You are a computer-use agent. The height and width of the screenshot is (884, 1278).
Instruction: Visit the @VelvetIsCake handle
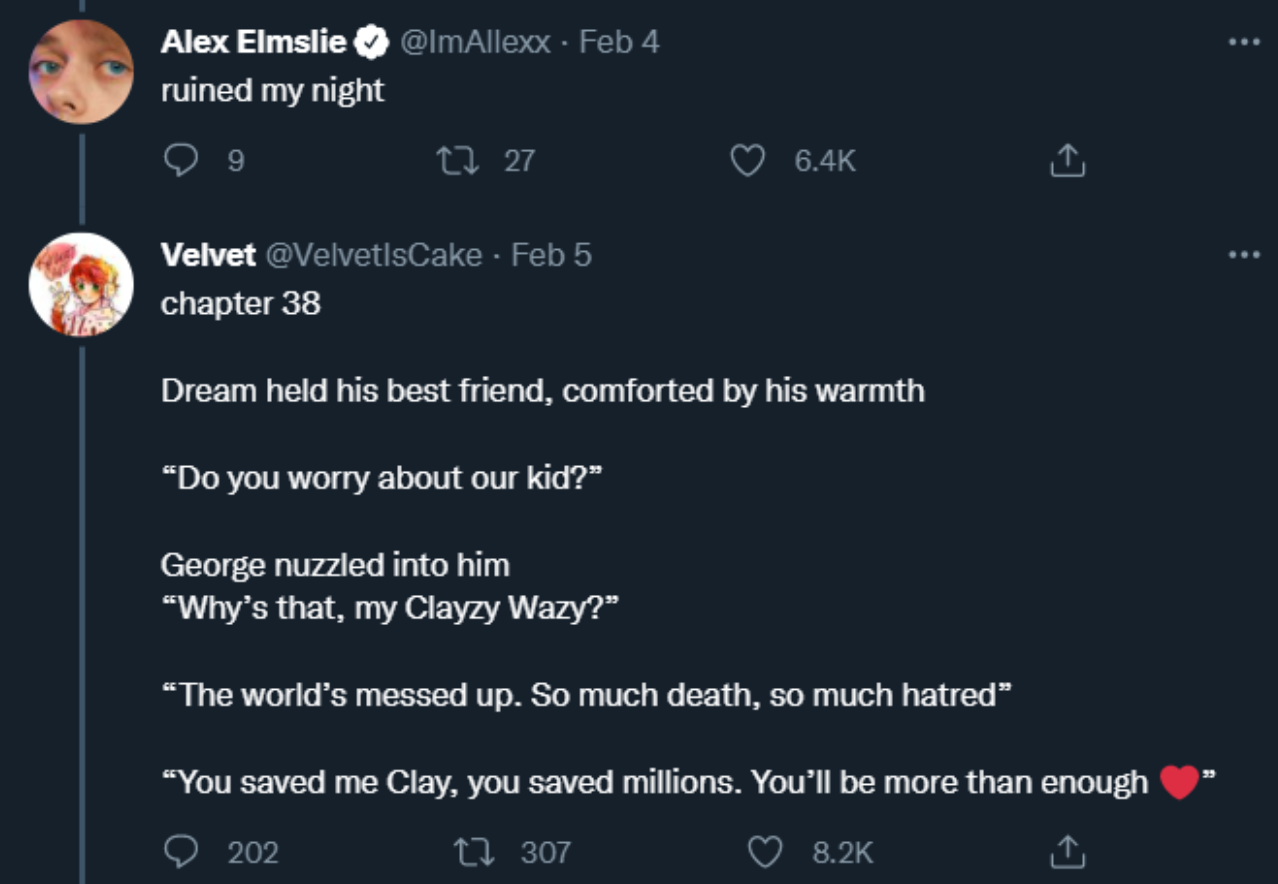373,255
